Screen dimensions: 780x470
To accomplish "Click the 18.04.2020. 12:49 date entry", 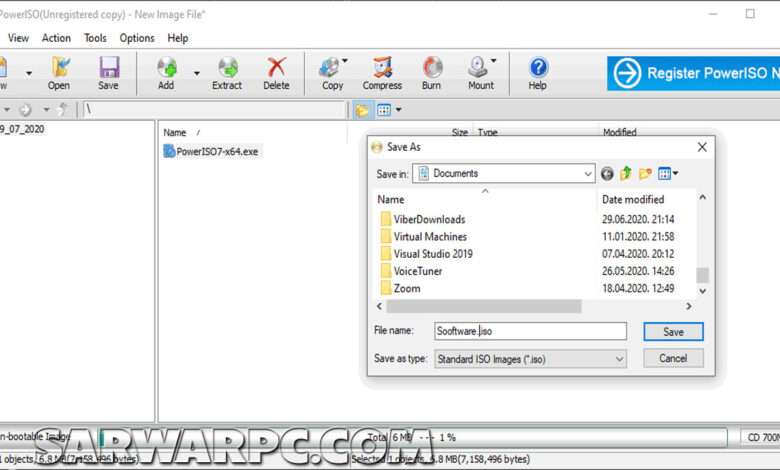I will pyautogui.click(x=638, y=288).
